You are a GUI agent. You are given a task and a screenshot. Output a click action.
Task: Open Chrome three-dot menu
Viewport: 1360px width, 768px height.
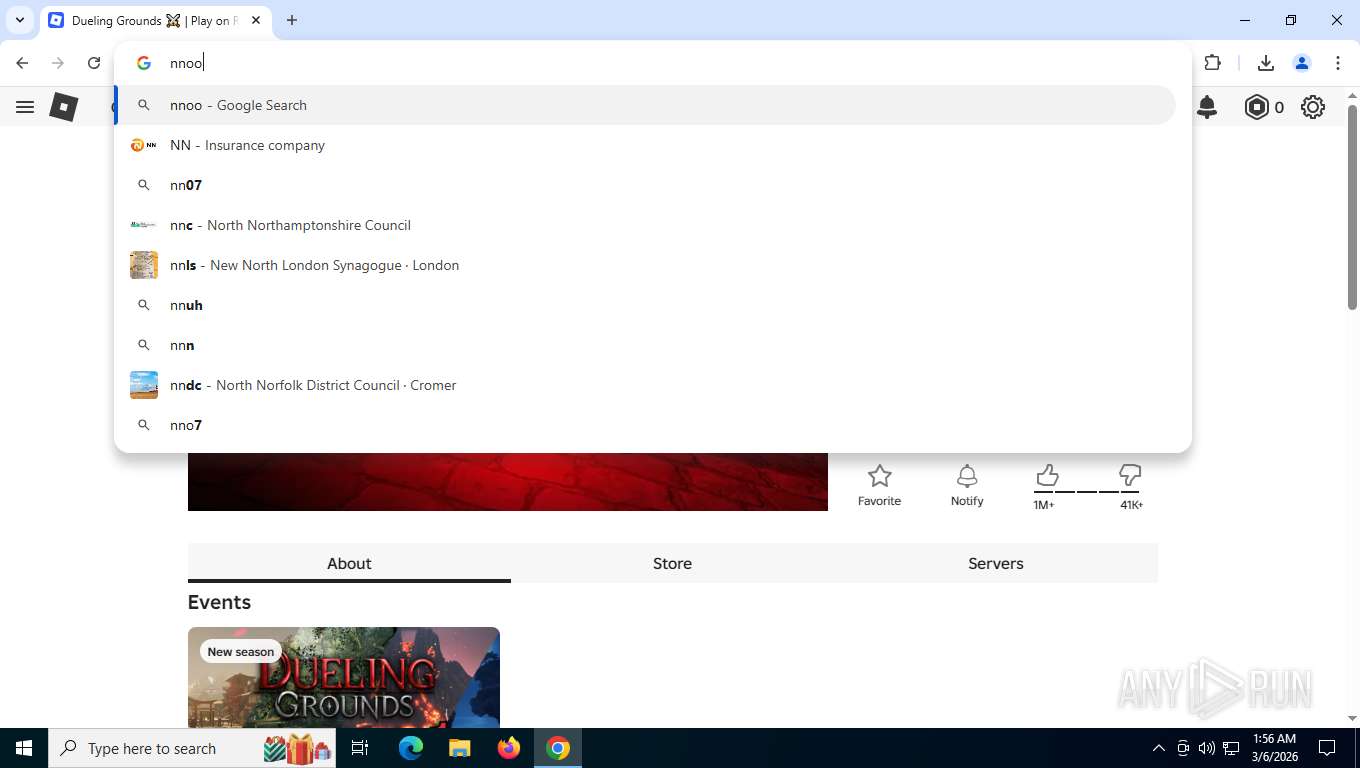[1337, 63]
